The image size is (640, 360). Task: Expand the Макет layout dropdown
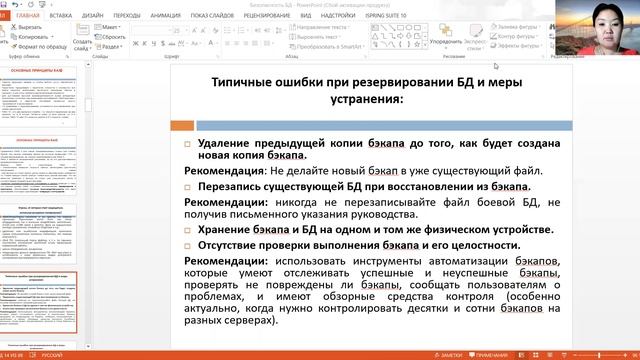point(108,27)
